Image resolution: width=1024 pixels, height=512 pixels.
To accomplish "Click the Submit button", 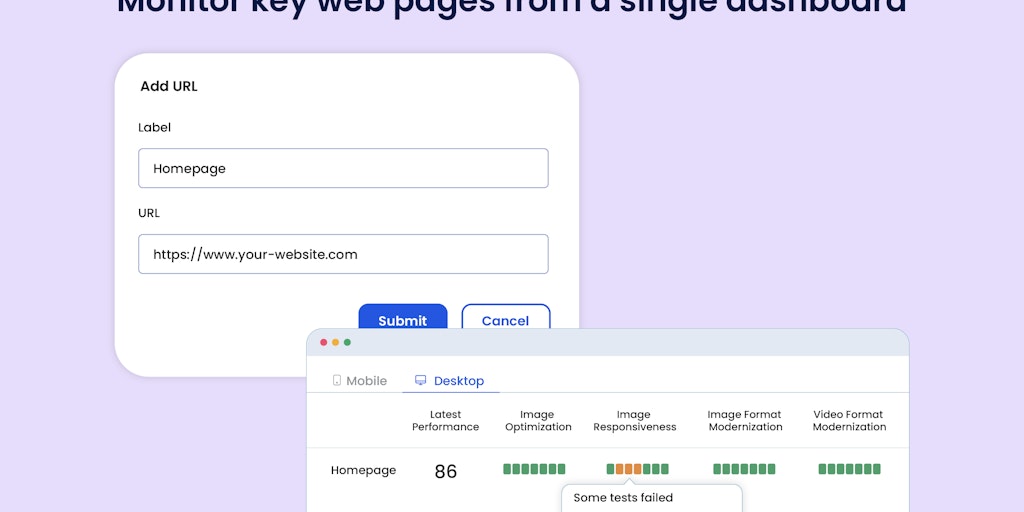I will click(403, 317).
